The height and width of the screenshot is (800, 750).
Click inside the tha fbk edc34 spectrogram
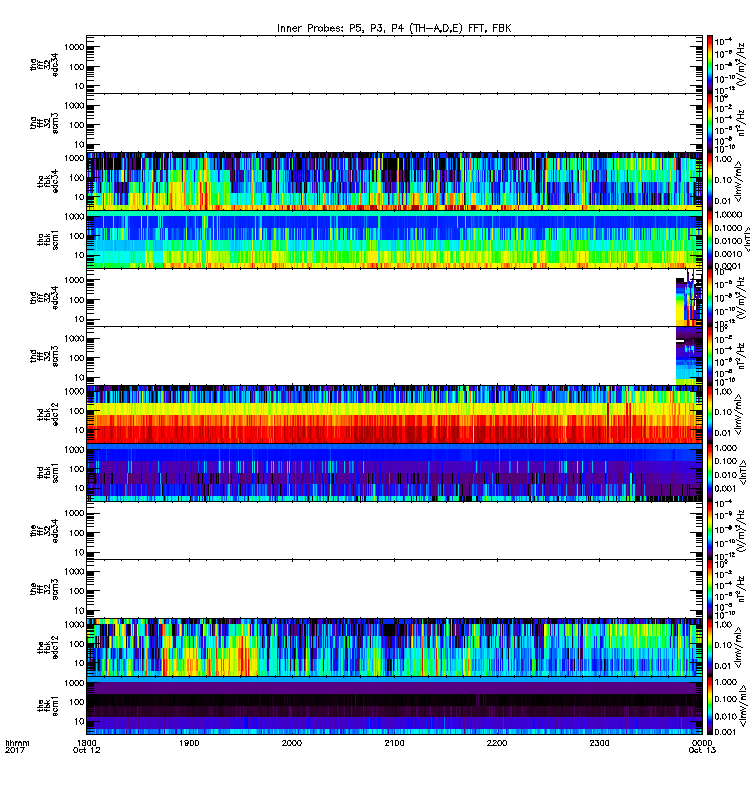click(x=394, y=181)
